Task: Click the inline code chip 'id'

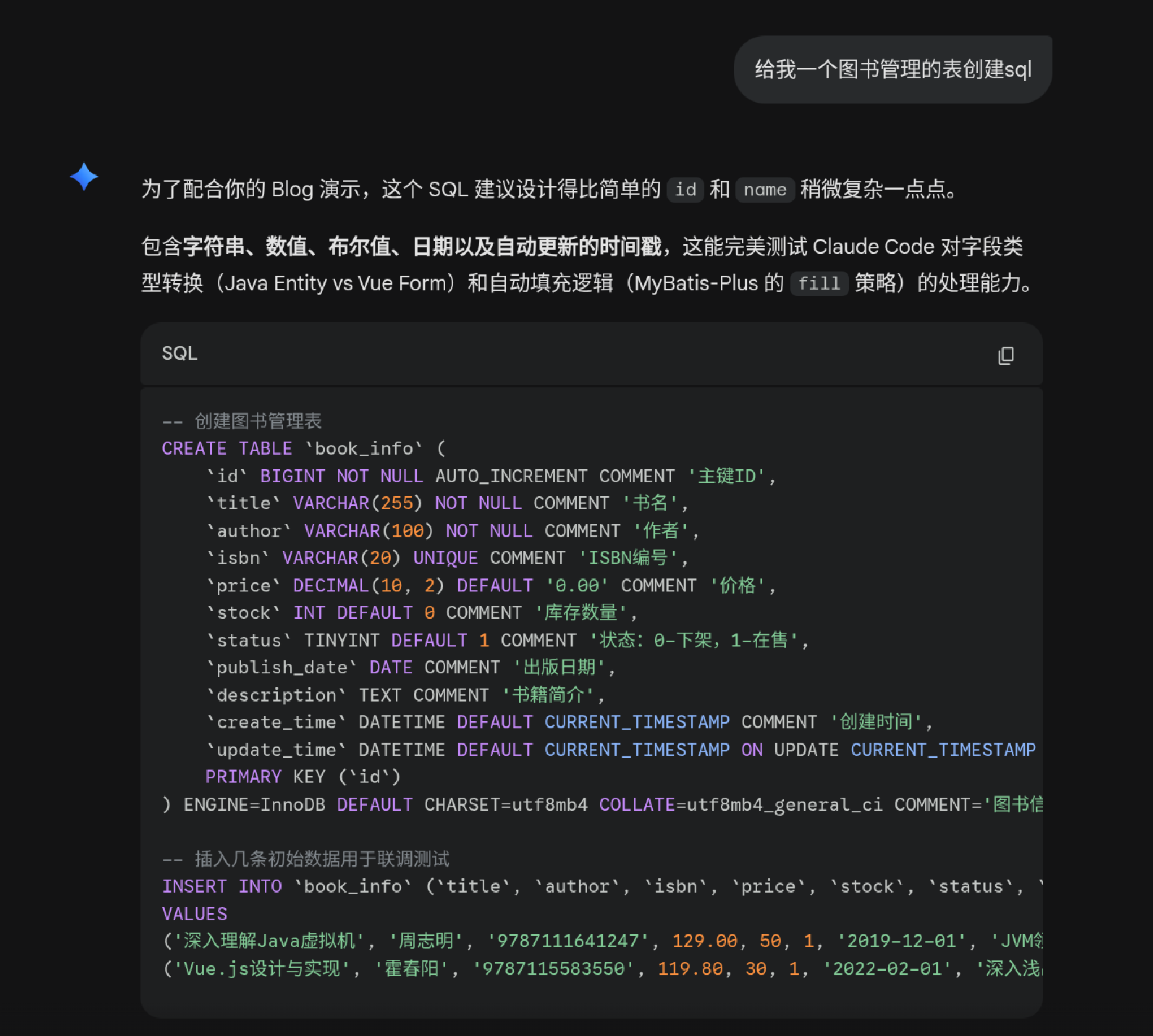Action: (685, 190)
